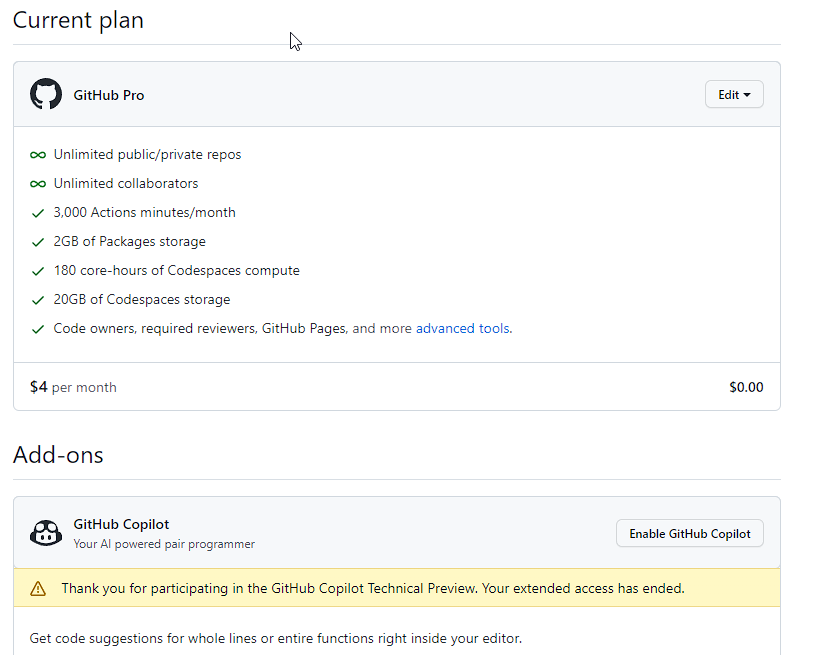Click checkmark beside 3,000 Actions minutes/month
The width and height of the screenshot is (821, 655).
(x=38, y=213)
